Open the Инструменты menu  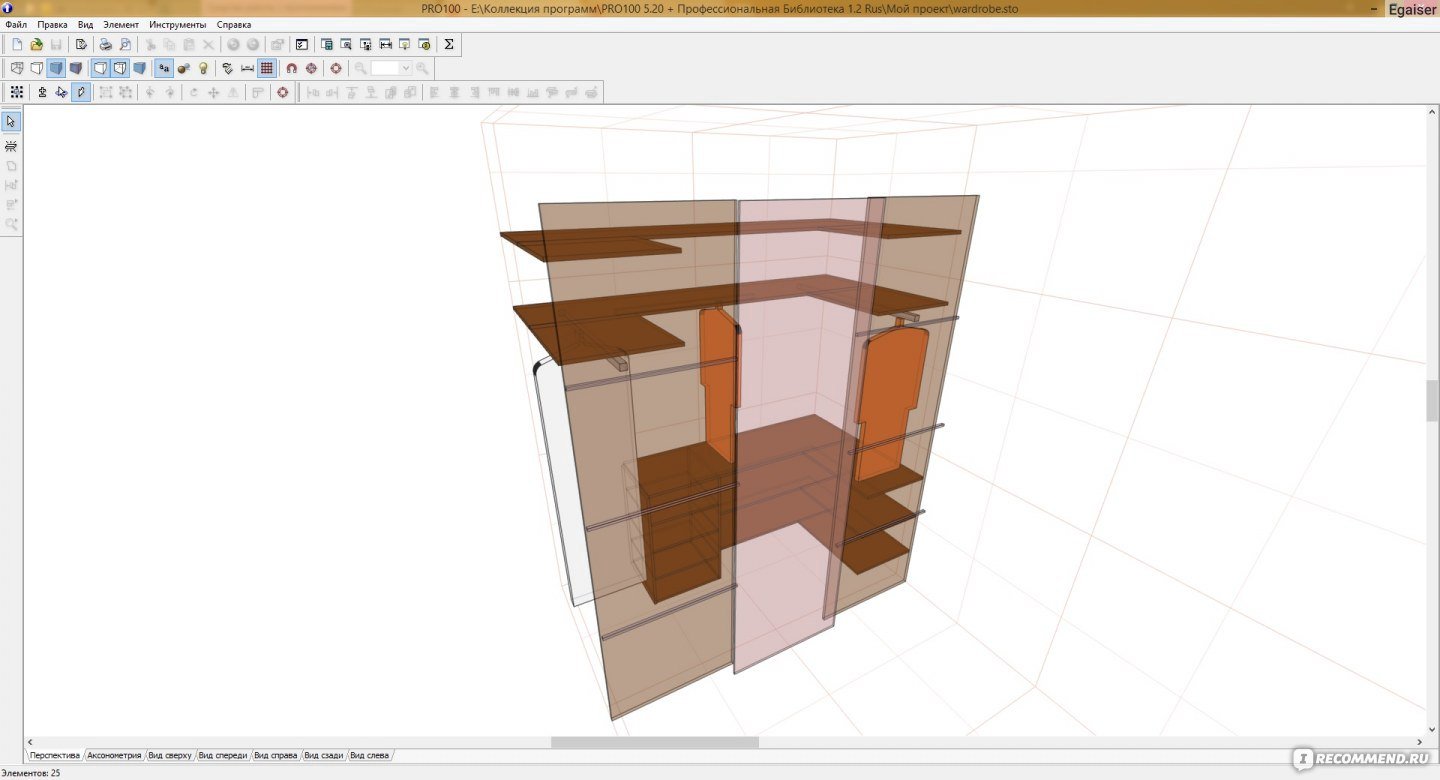click(x=178, y=24)
